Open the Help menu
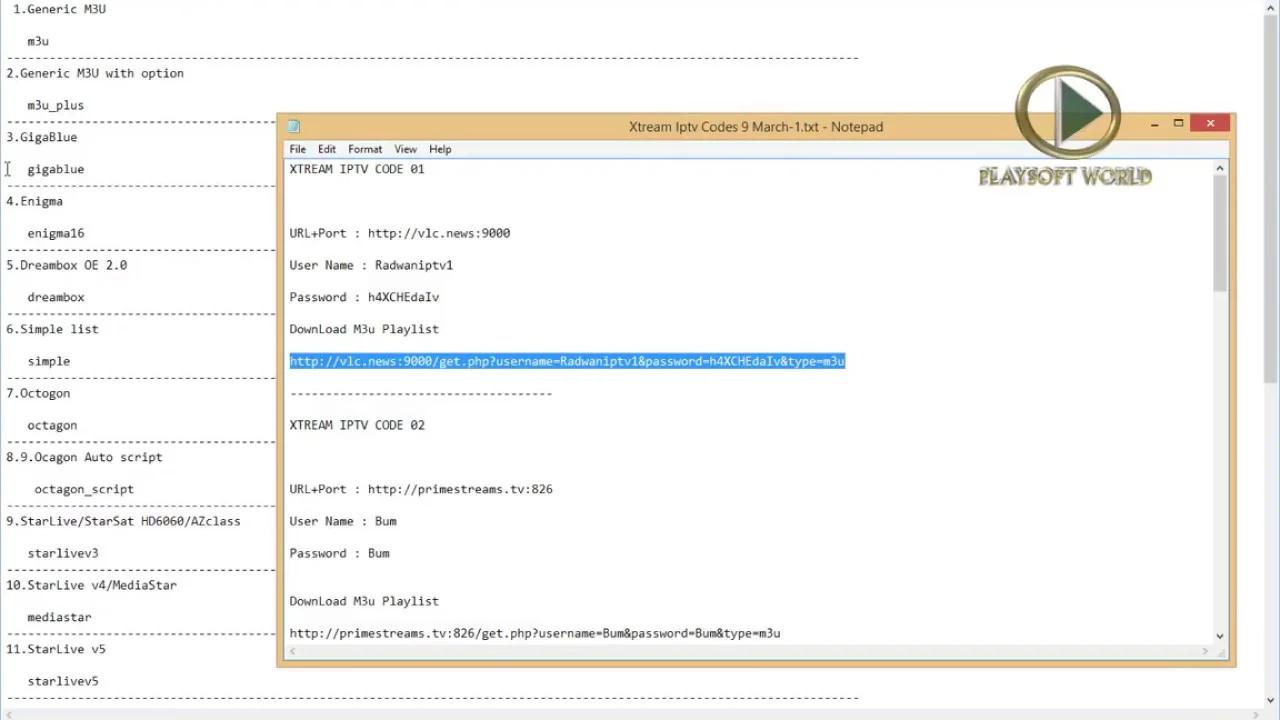1280x720 pixels. [440, 149]
